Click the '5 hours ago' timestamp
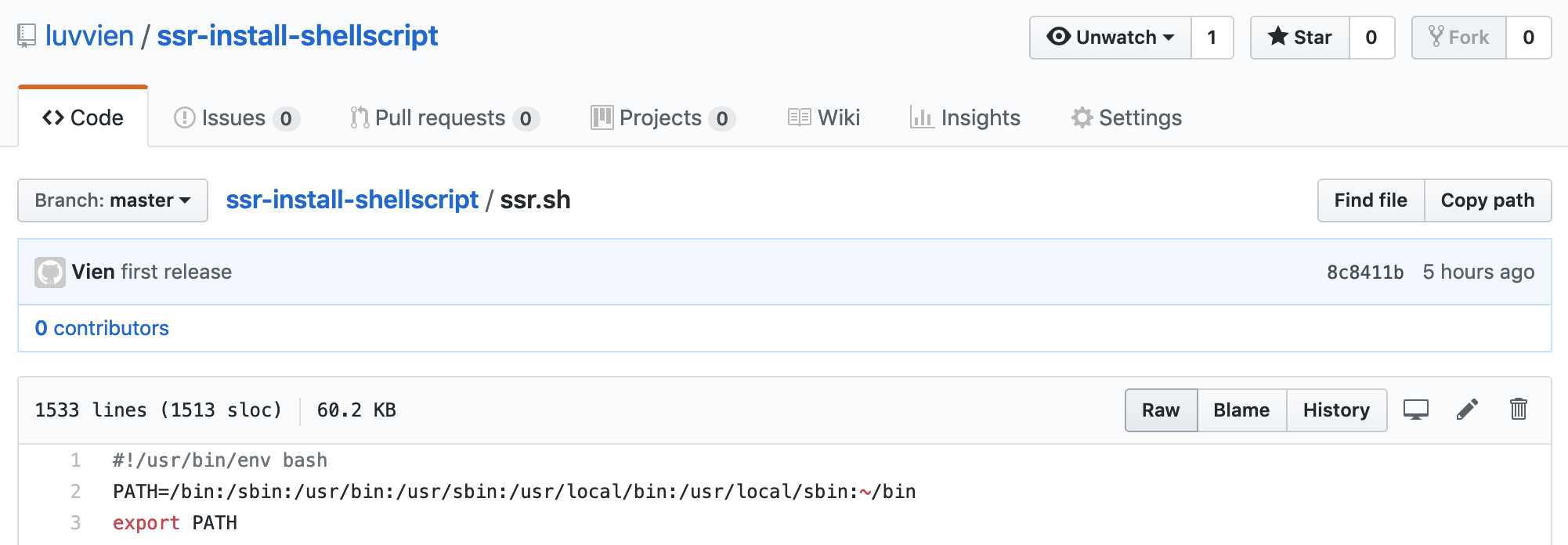Viewport: 1568px width, 545px height. pos(1479,272)
